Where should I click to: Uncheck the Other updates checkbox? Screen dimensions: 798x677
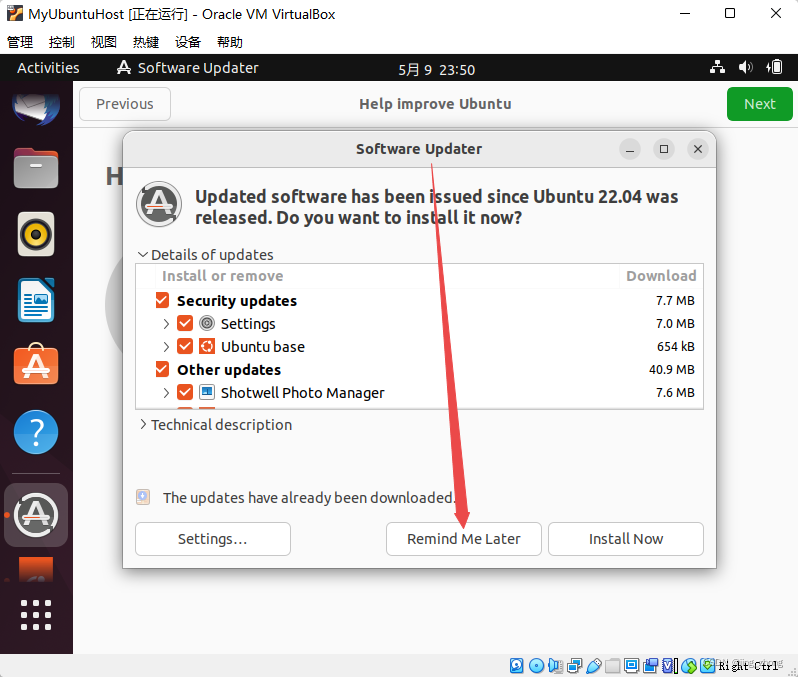162,369
